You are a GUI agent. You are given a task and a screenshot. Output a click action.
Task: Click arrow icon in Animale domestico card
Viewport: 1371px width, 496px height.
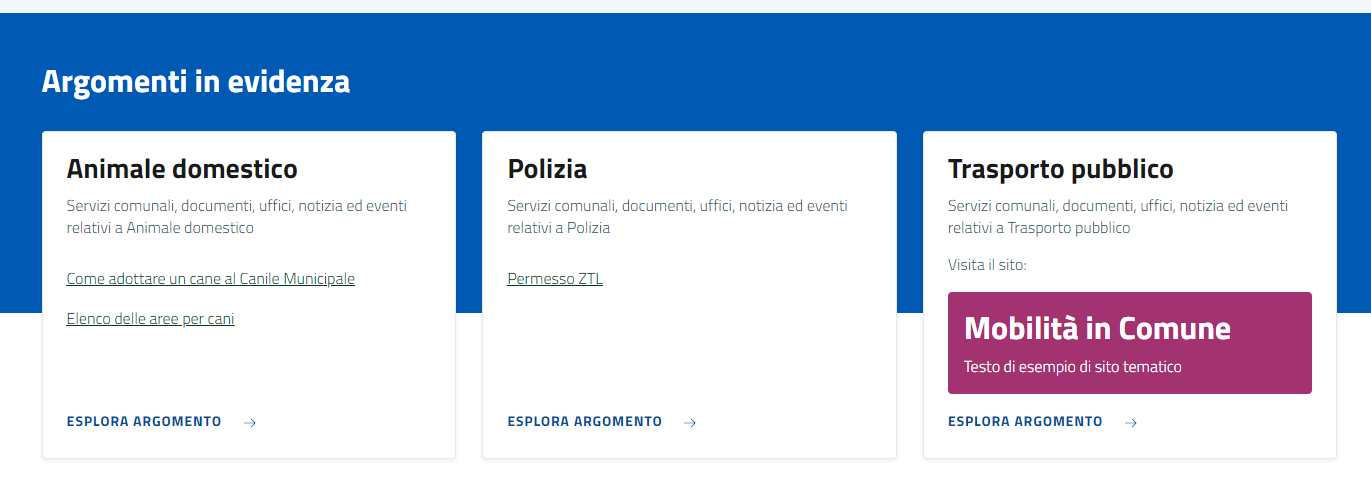[x=250, y=423]
